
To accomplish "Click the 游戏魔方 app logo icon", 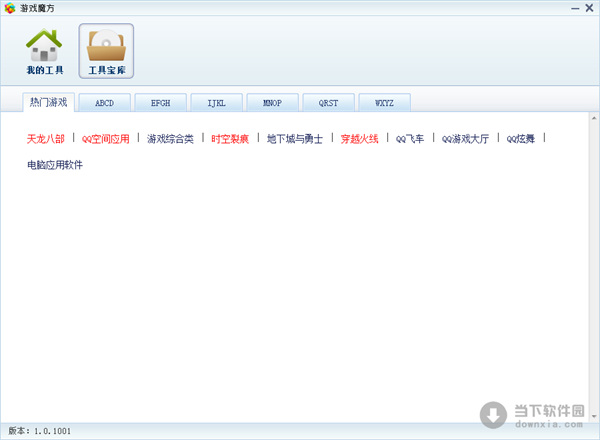I will [10, 8].
